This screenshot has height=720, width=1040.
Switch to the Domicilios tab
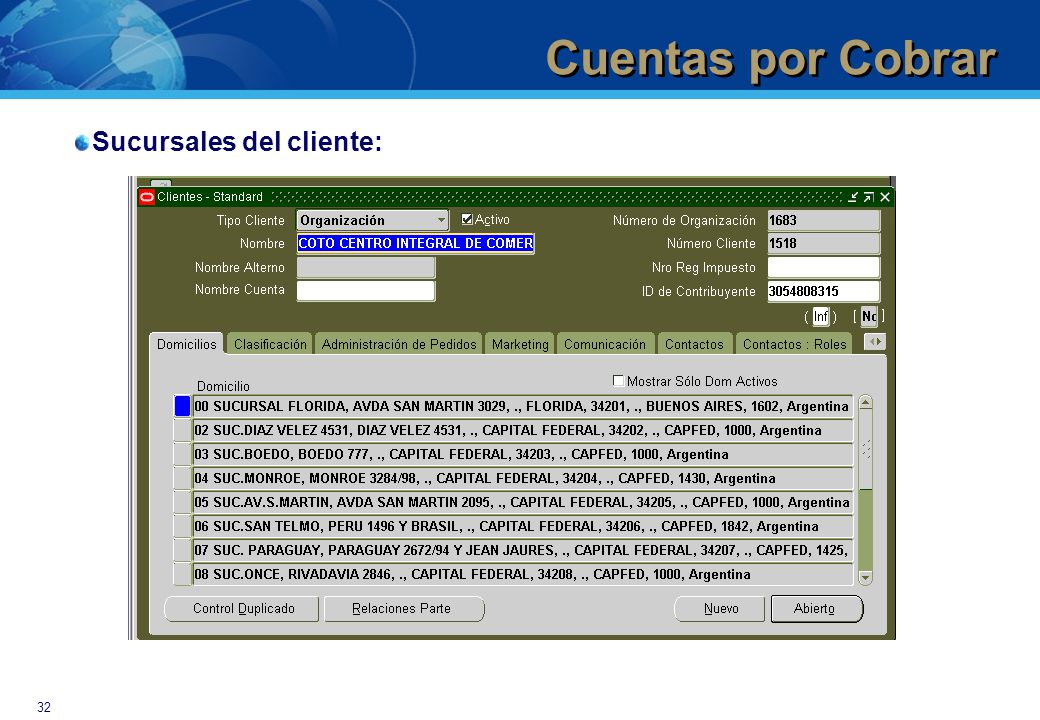point(186,344)
